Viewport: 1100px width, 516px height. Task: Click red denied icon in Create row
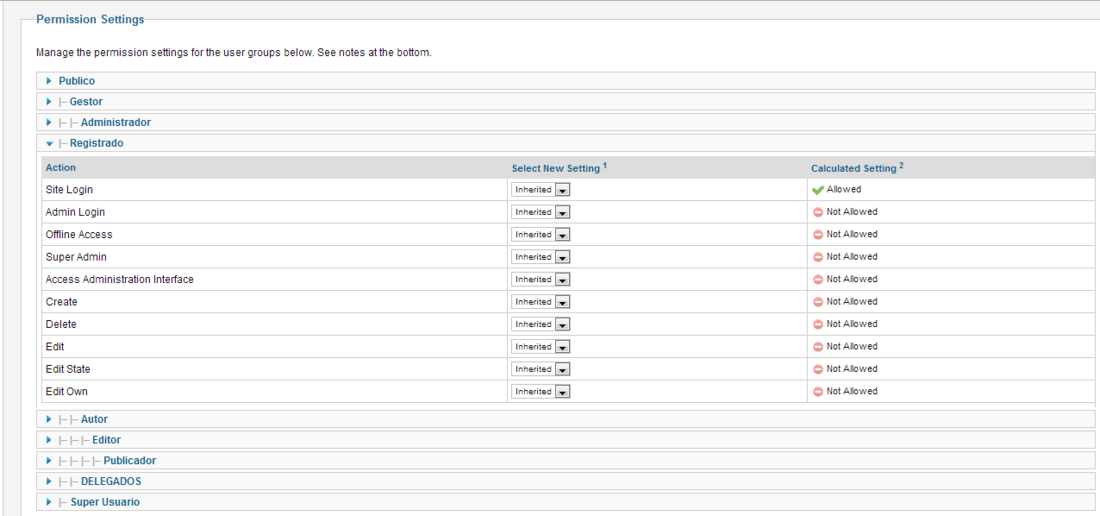817,302
